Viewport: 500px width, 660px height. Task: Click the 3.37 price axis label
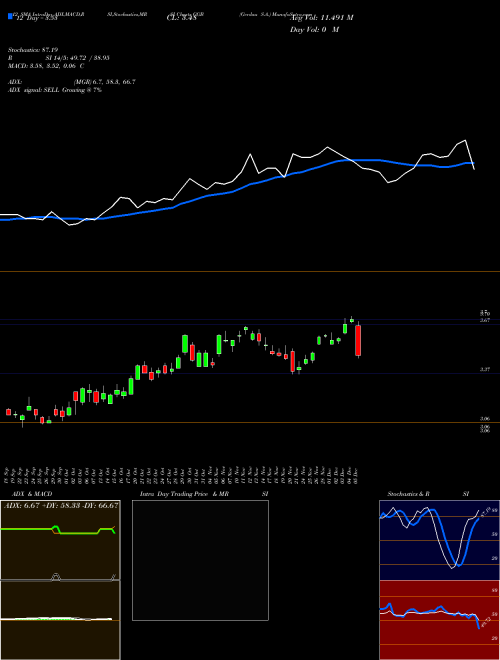[x=485, y=369]
